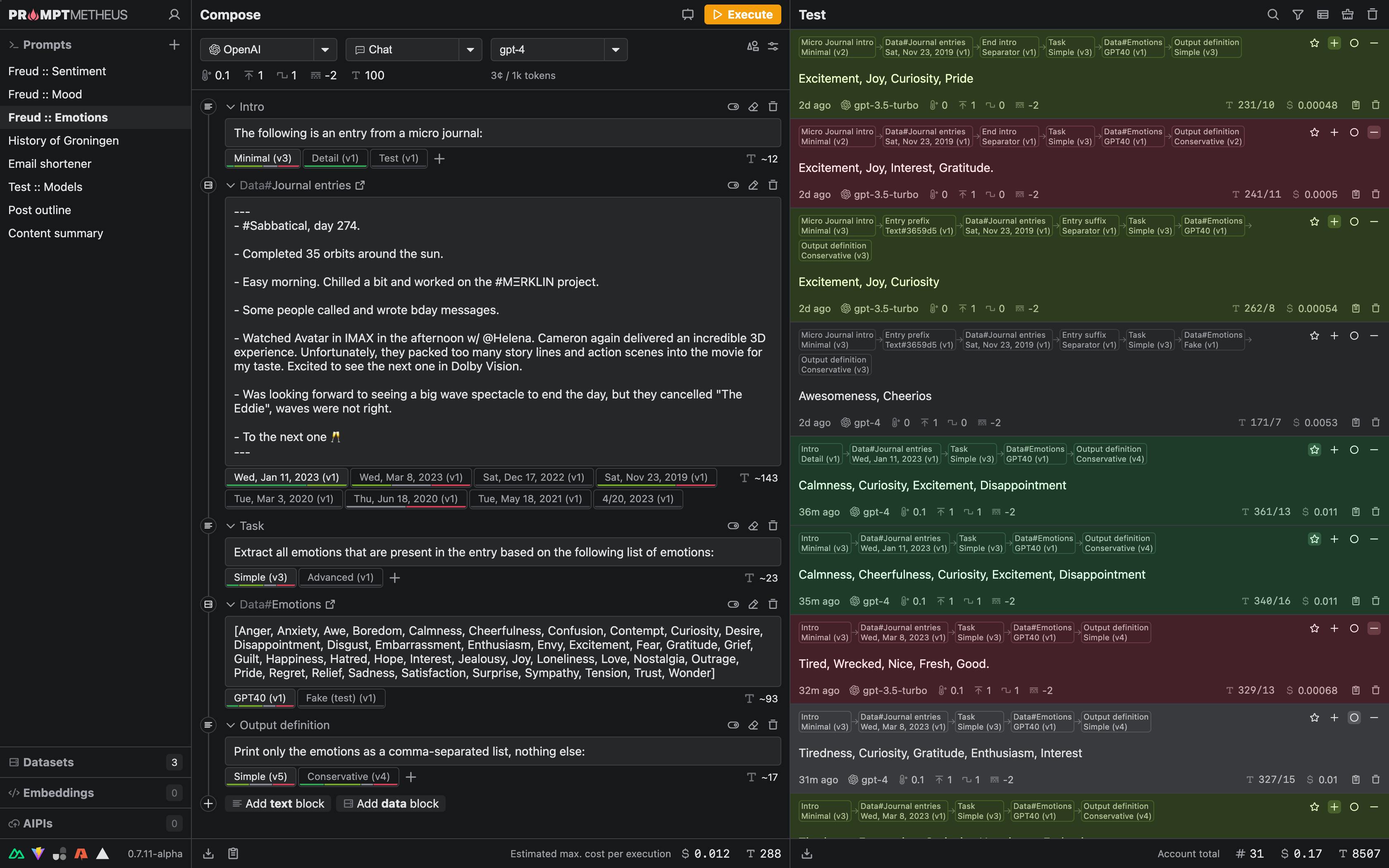Open the OpenAI provider dropdown

325,49
